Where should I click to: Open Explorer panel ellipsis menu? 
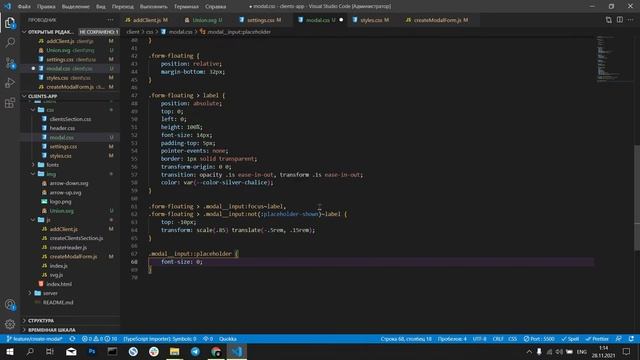point(111,20)
